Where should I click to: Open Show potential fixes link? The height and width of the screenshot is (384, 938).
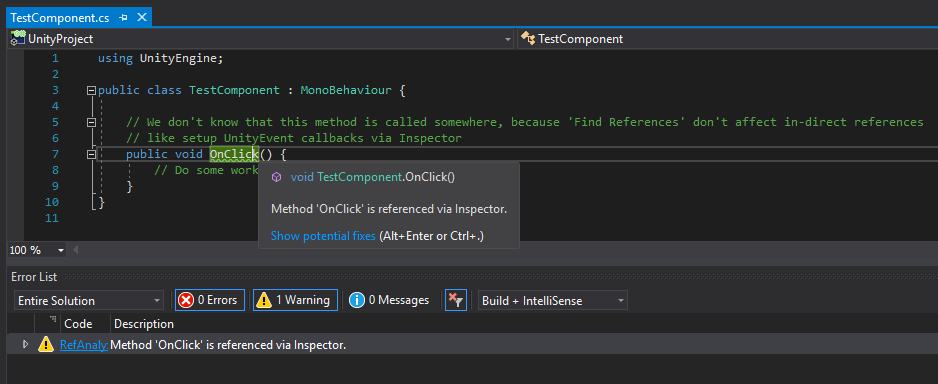tap(323, 236)
